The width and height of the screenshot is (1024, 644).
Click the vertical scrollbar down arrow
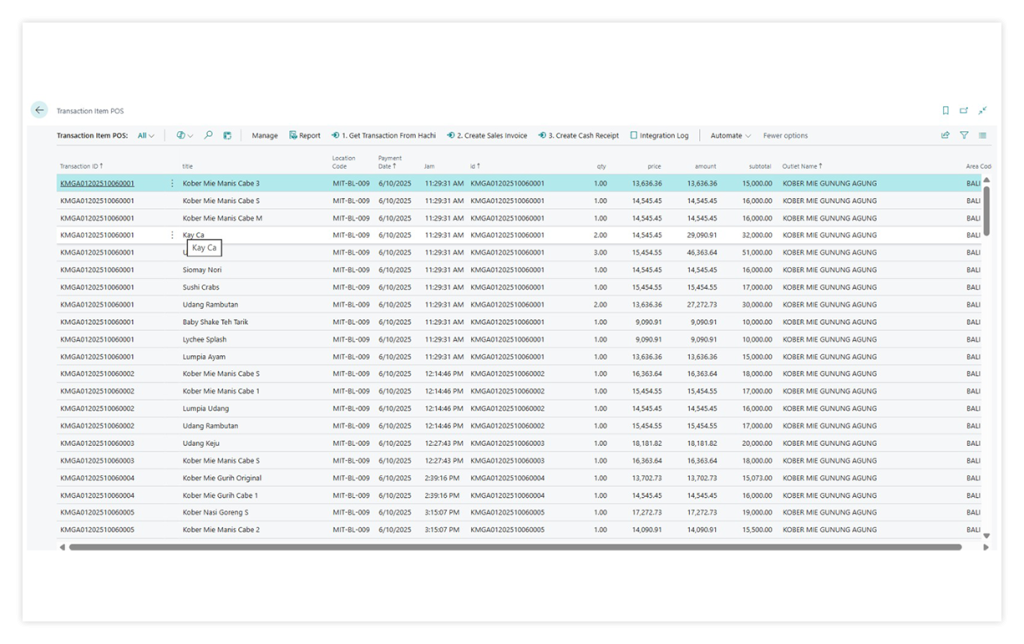pos(987,536)
